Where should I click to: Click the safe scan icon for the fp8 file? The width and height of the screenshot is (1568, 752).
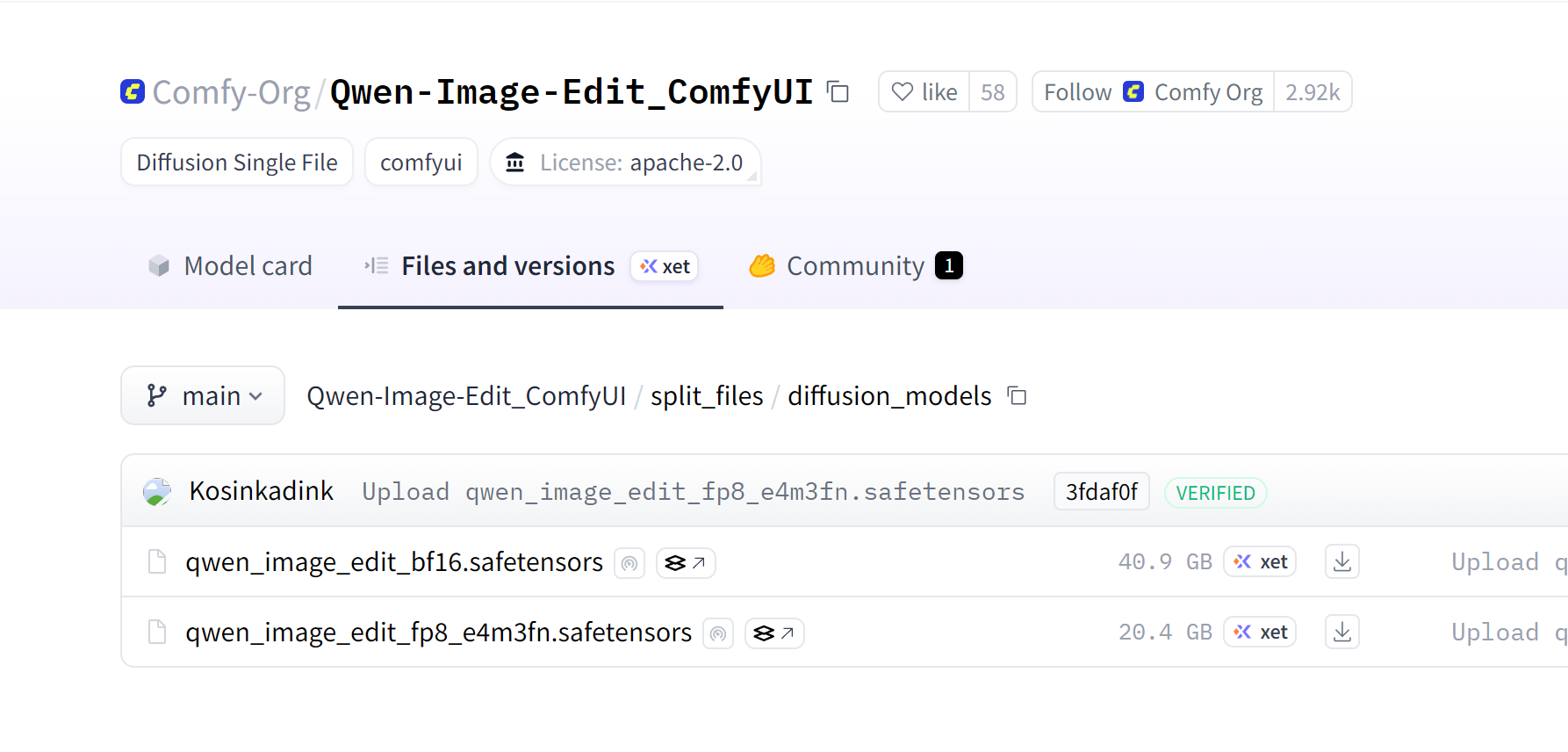[718, 633]
